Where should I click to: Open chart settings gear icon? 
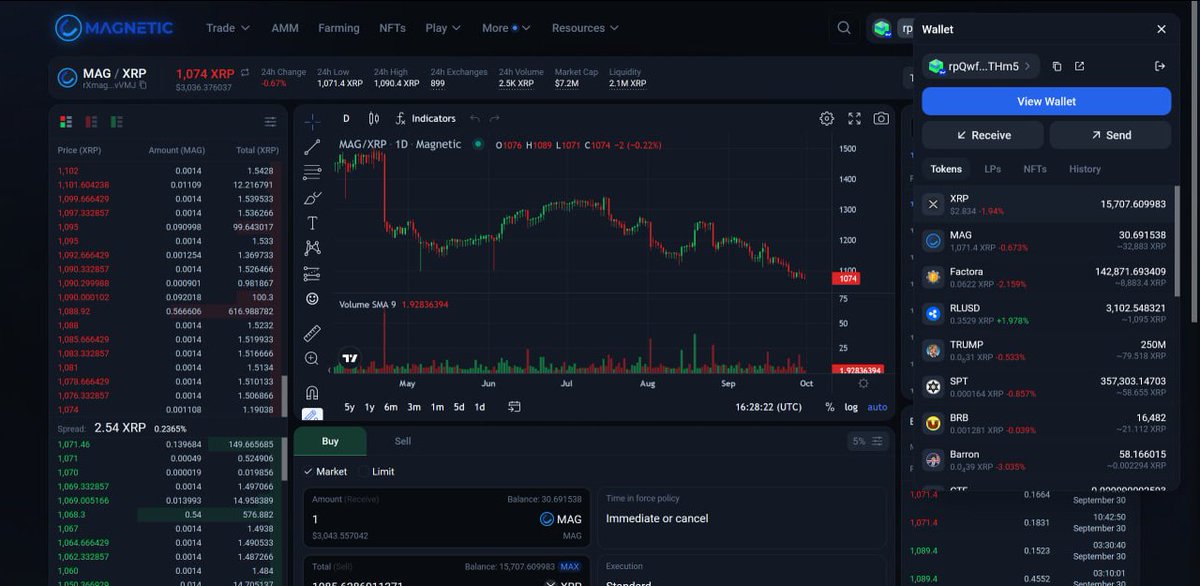point(827,118)
